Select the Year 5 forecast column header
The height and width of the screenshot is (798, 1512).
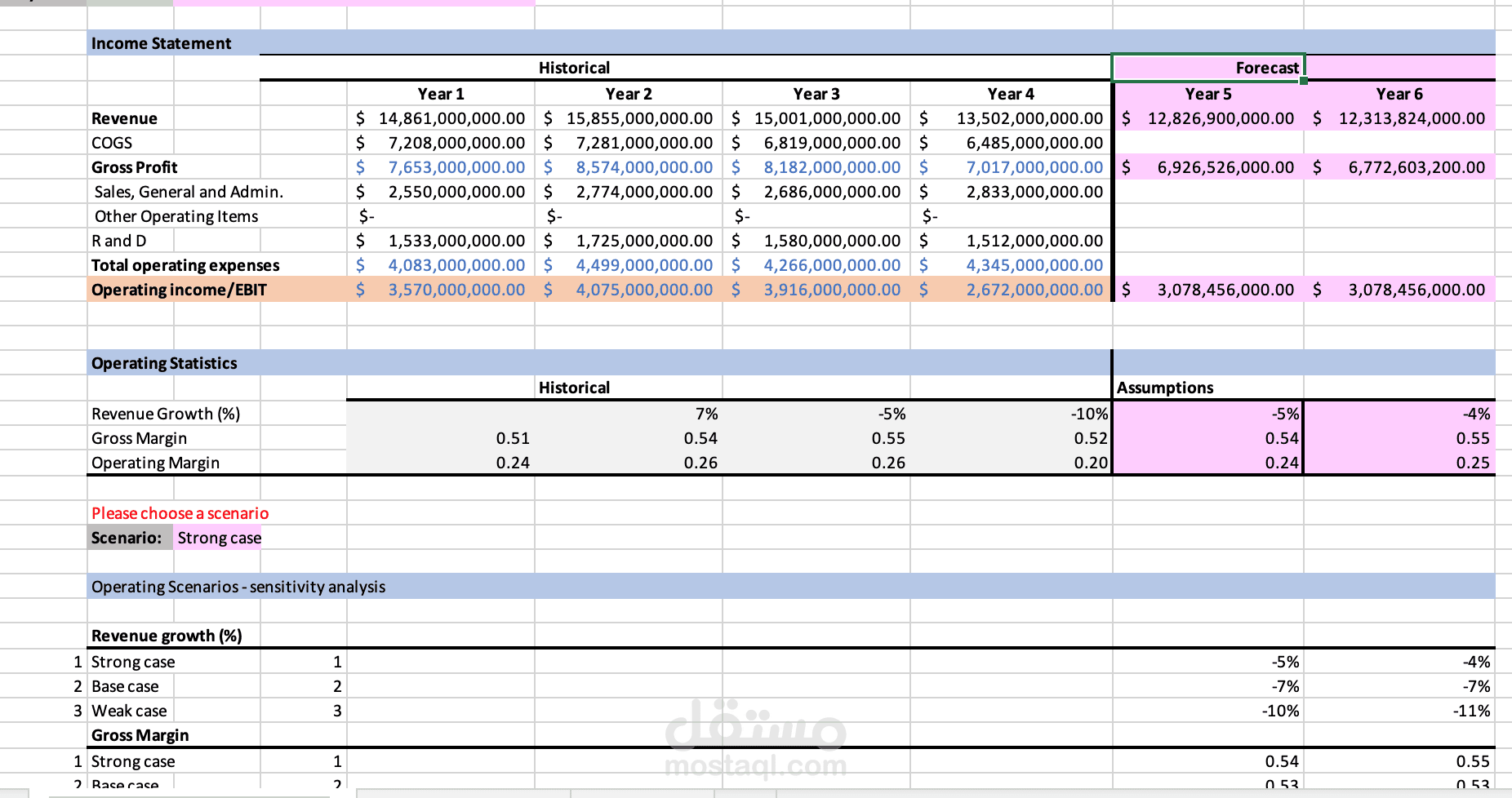pyautogui.click(x=1208, y=94)
